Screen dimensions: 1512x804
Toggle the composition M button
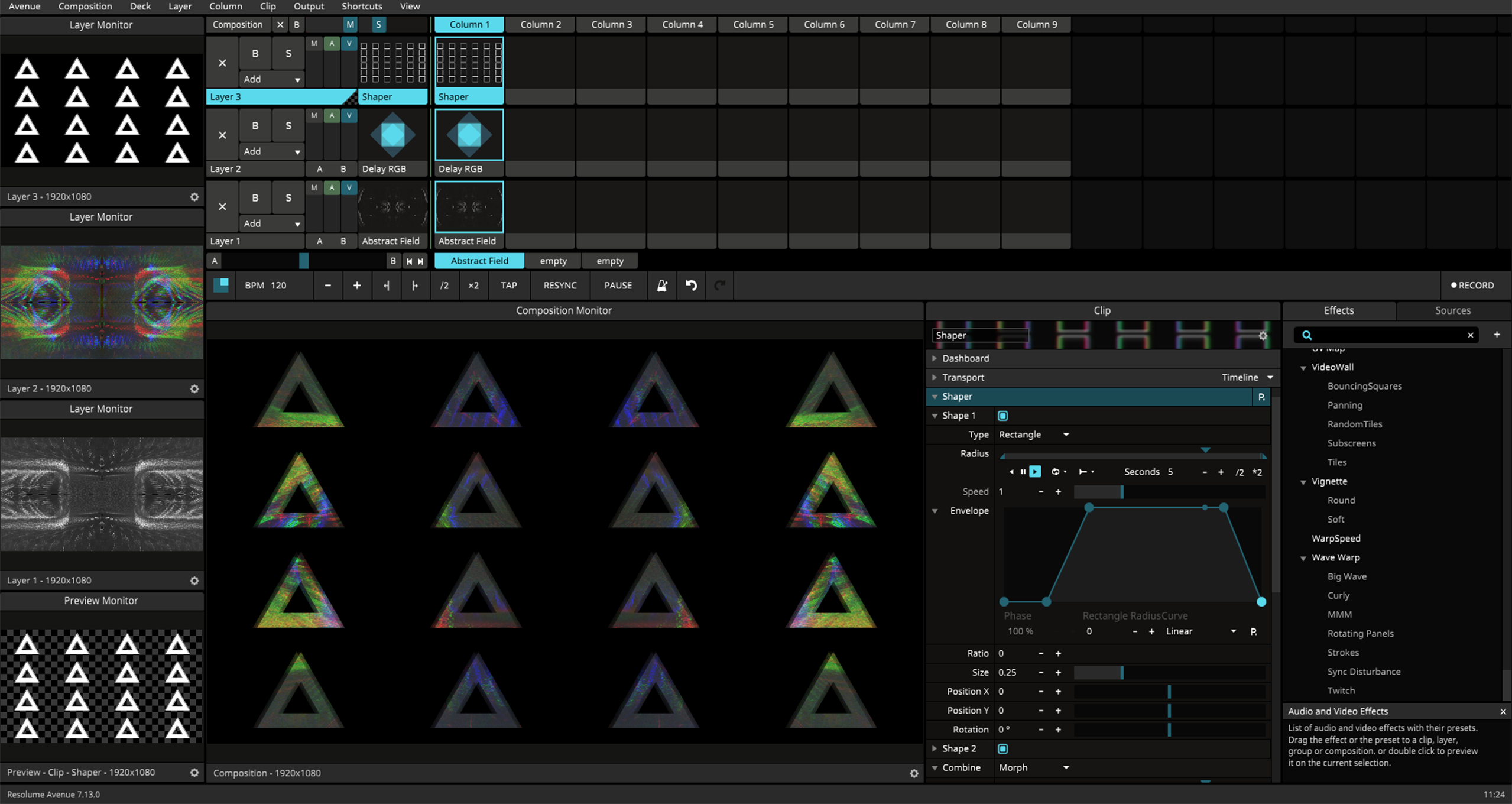351,25
